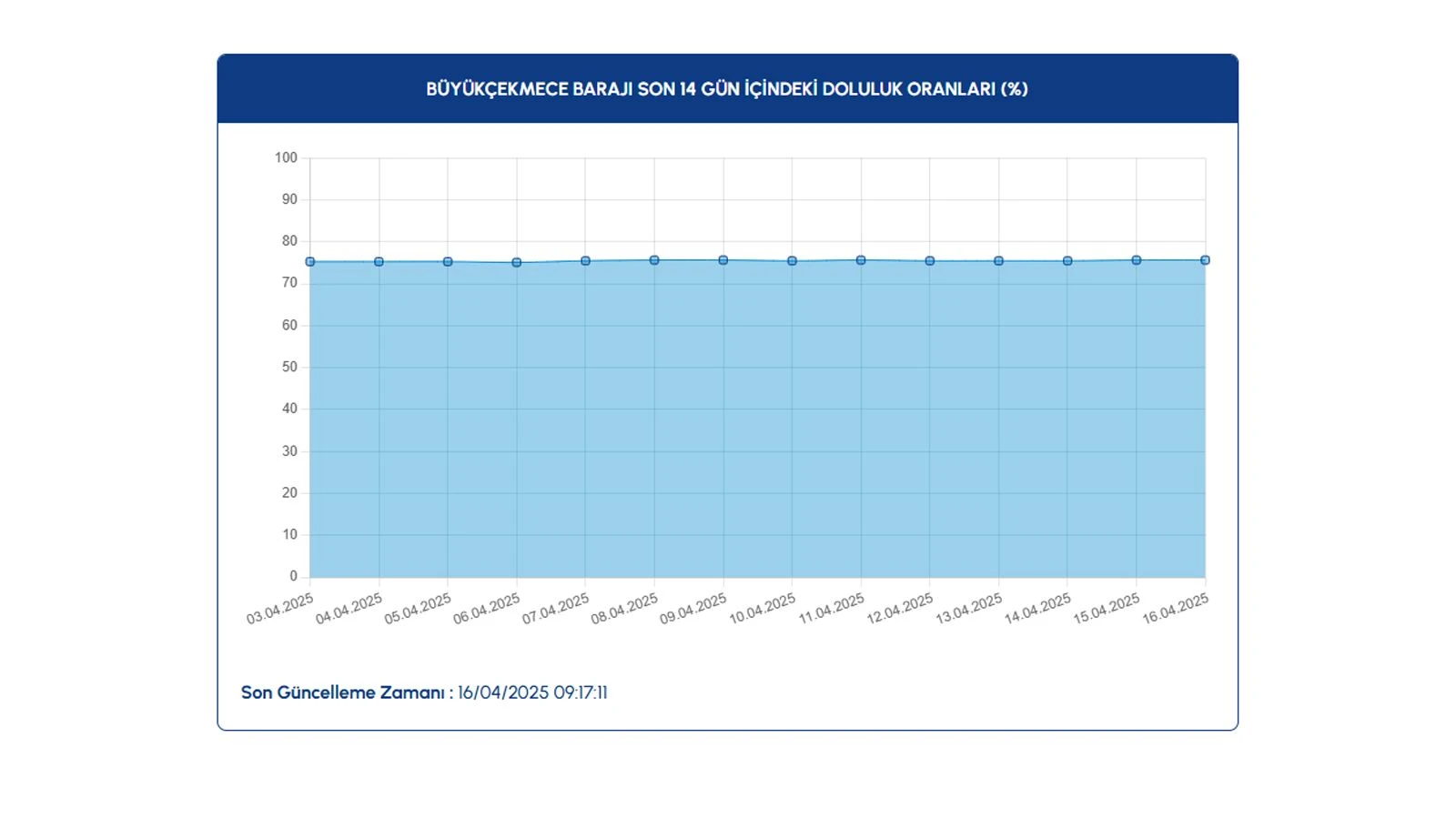The width and height of the screenshot is (1456, 819).
Task: Click the 100 label on the y-axis
Action: pyautogui.click(x=286, y=158)
